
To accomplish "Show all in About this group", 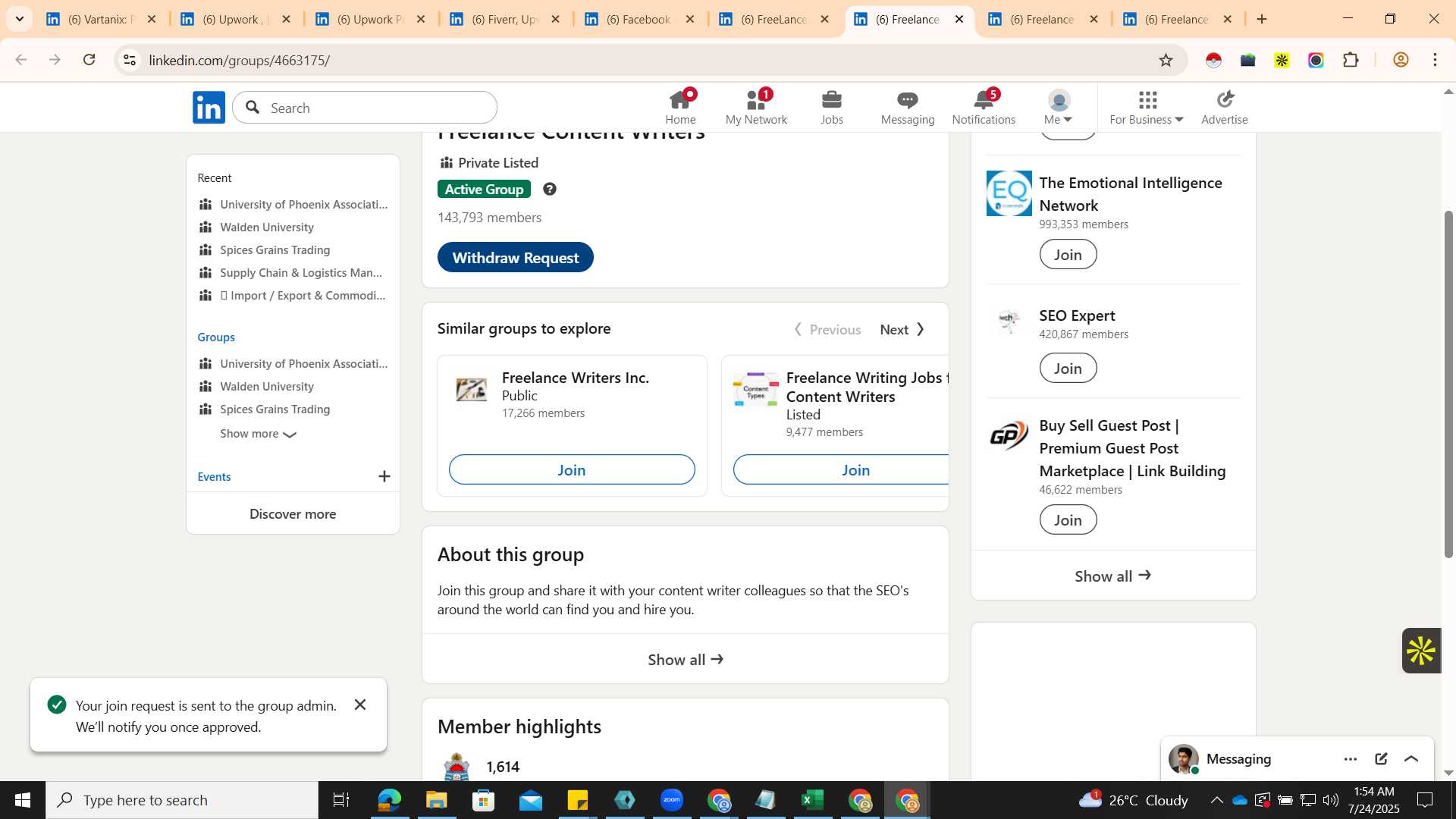I will [686, 659].
